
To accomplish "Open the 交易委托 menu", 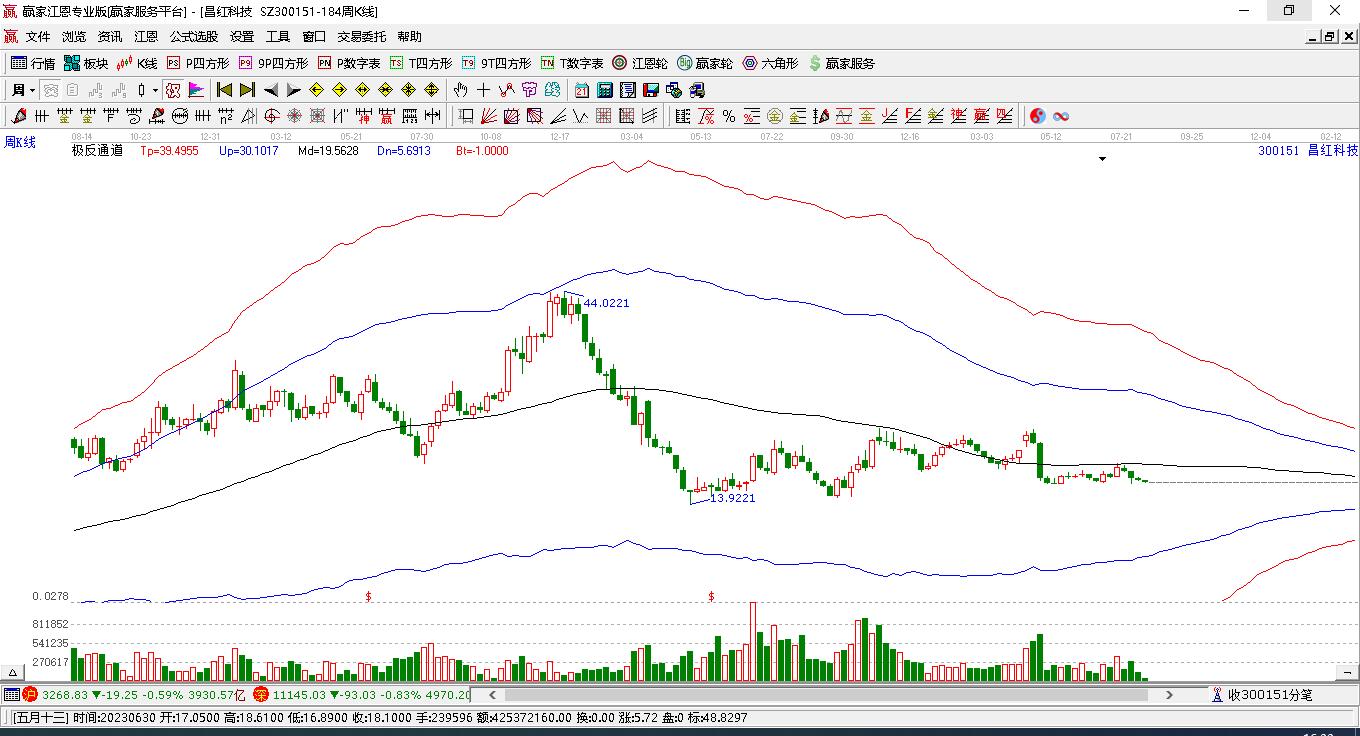I will [362, 37].
